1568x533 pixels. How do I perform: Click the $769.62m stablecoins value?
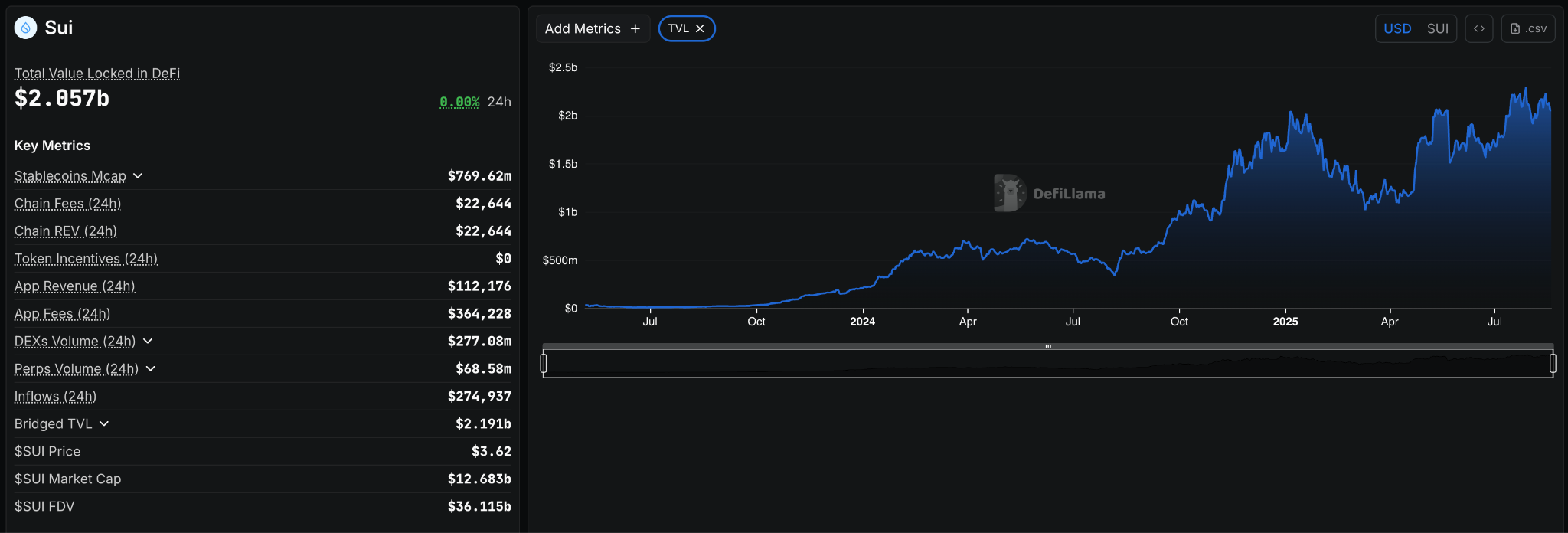click(x=479, y=176)
